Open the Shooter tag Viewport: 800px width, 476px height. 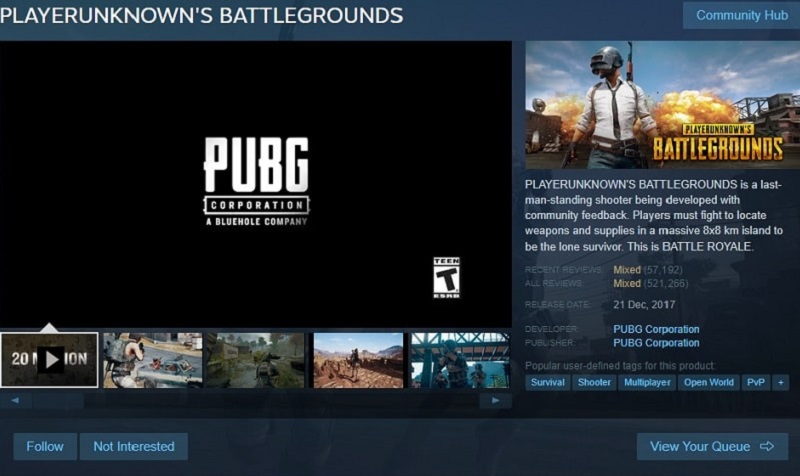[x=594, y=382]
